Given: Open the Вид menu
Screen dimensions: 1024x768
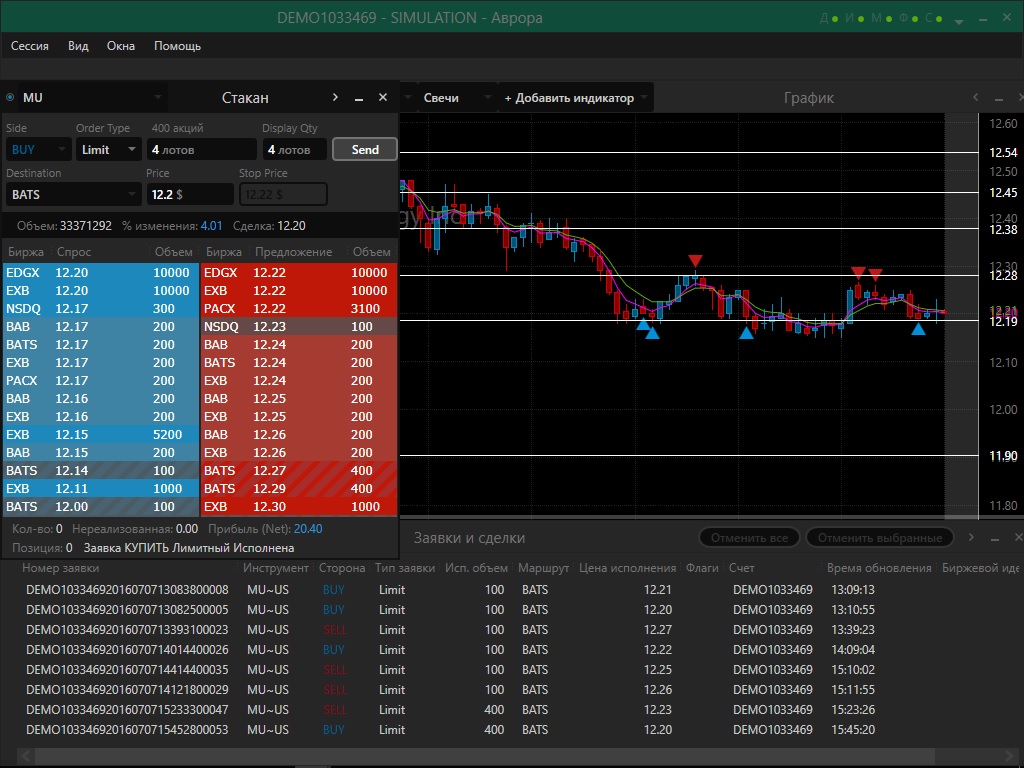Looking at the screenshot, I should pos(78,46).
